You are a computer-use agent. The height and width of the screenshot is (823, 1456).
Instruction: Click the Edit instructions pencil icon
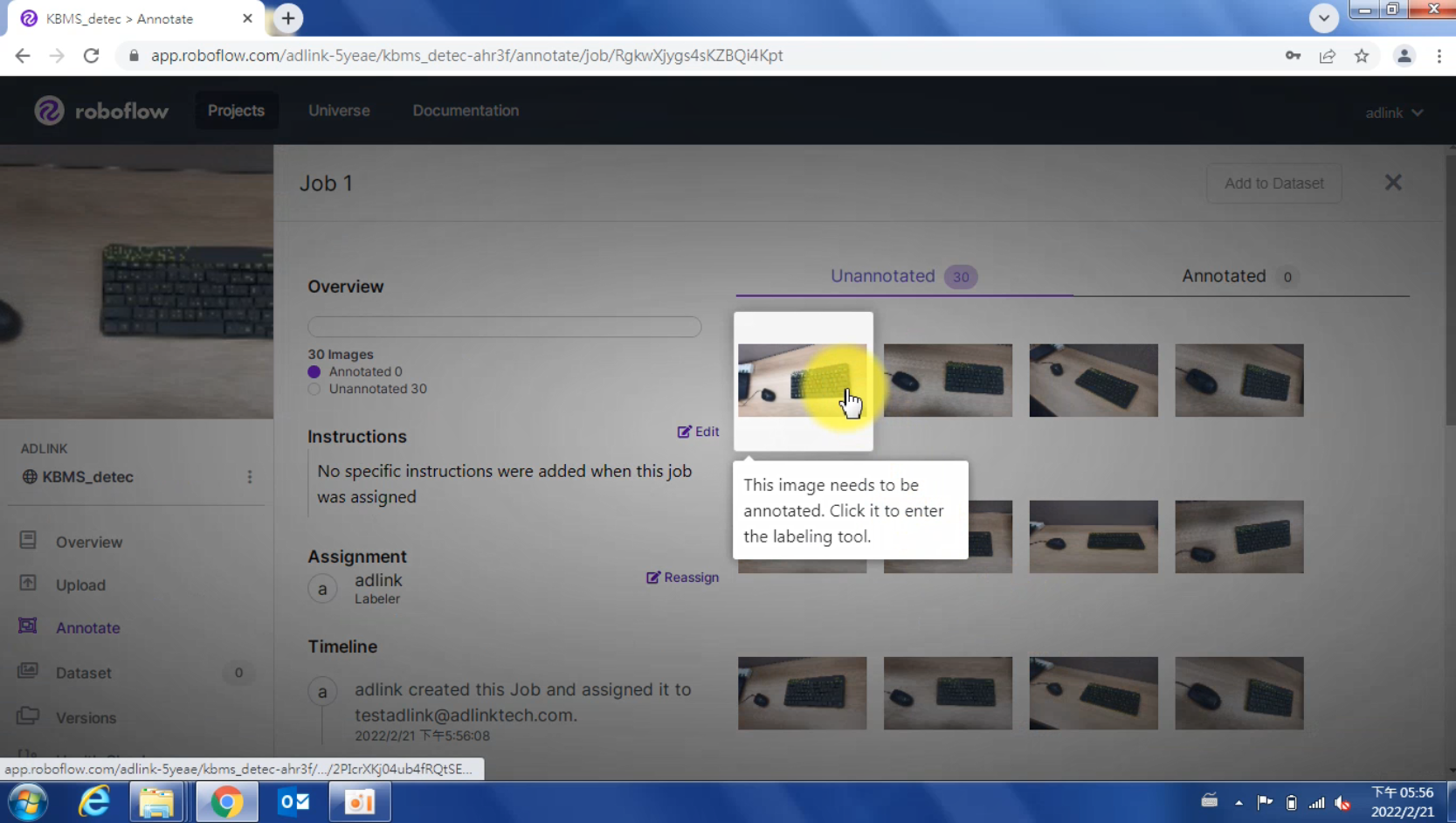point(684,432)
